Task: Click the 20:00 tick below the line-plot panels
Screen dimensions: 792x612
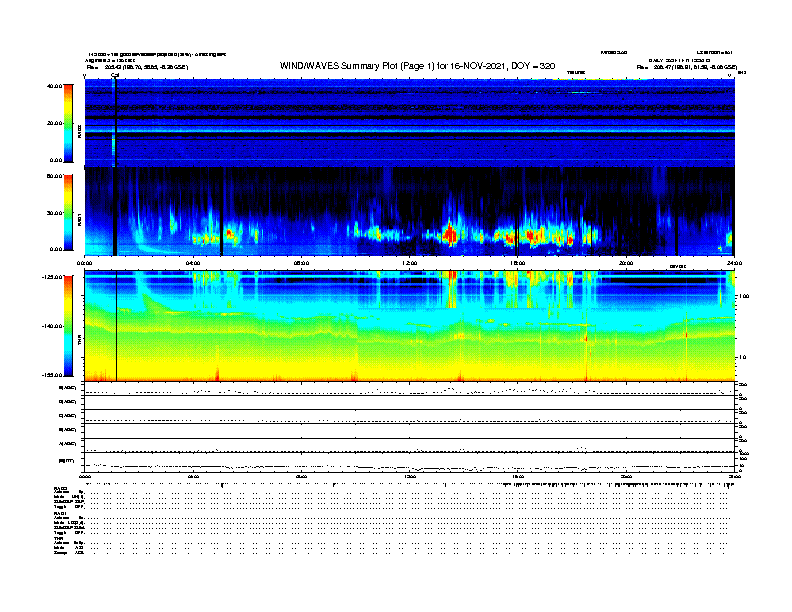Action: pos(626,477)
